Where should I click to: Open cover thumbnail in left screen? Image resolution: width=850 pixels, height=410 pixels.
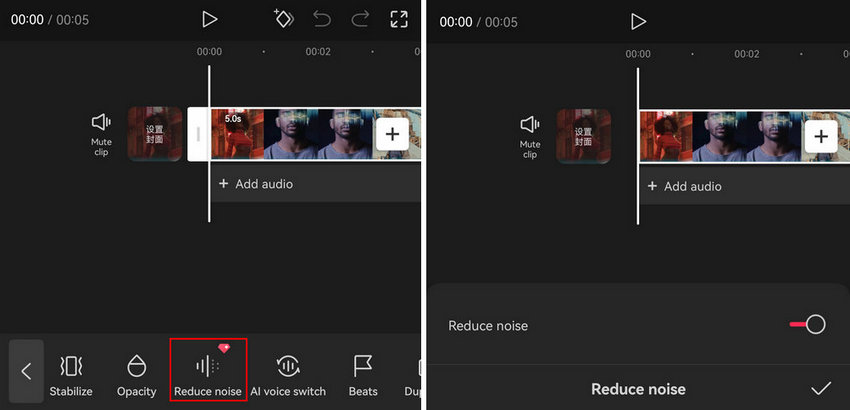click(x=154, y=134)
